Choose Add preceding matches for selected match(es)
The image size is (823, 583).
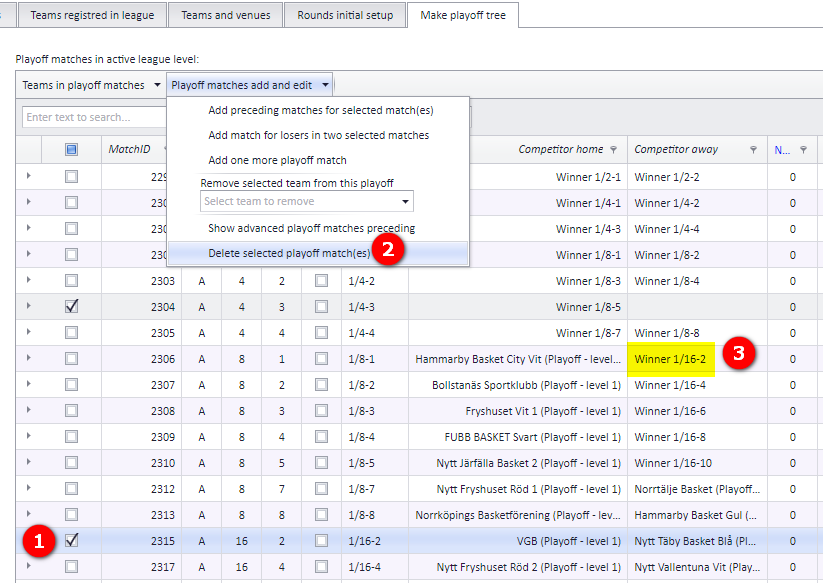[x=321, y=110]
